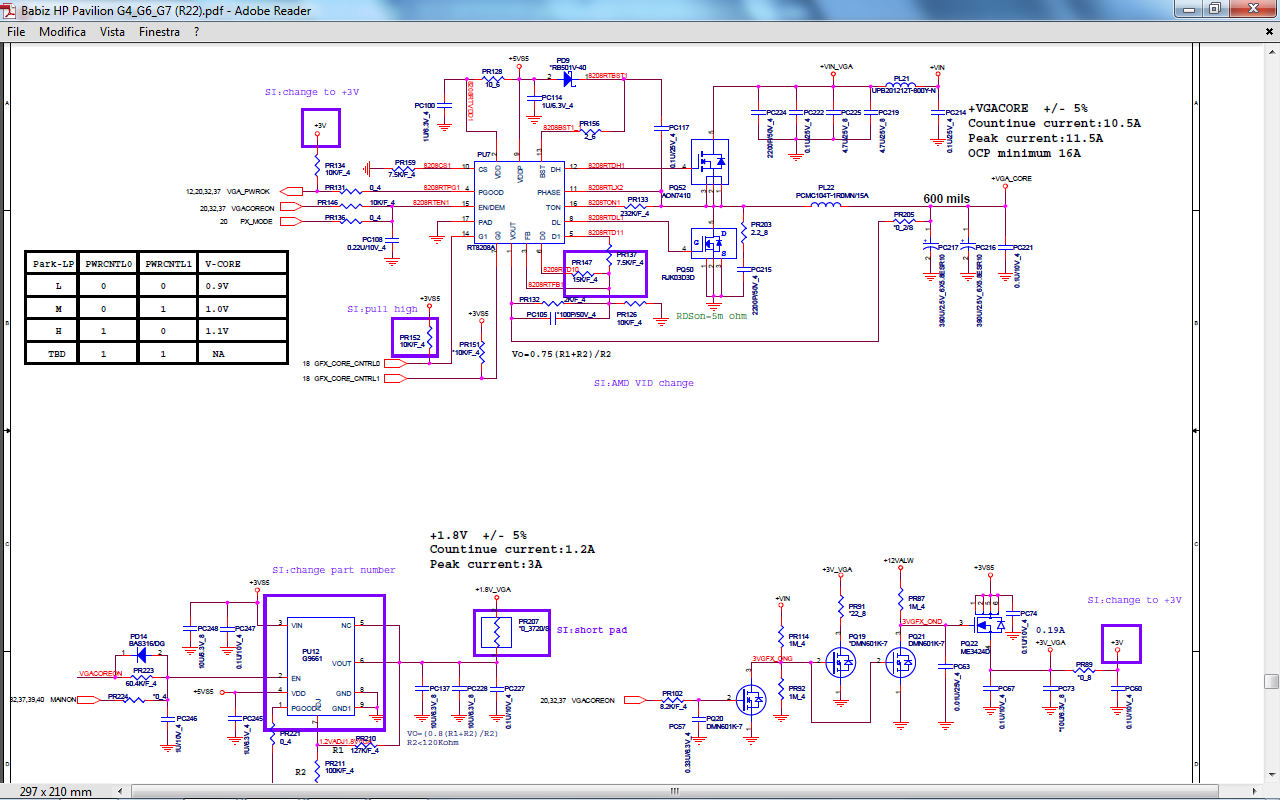This screenshot has height=800, width=1280.
Task: Close the Adobe Reader window
Action: pyautogui.click(x=1251, y=9)
